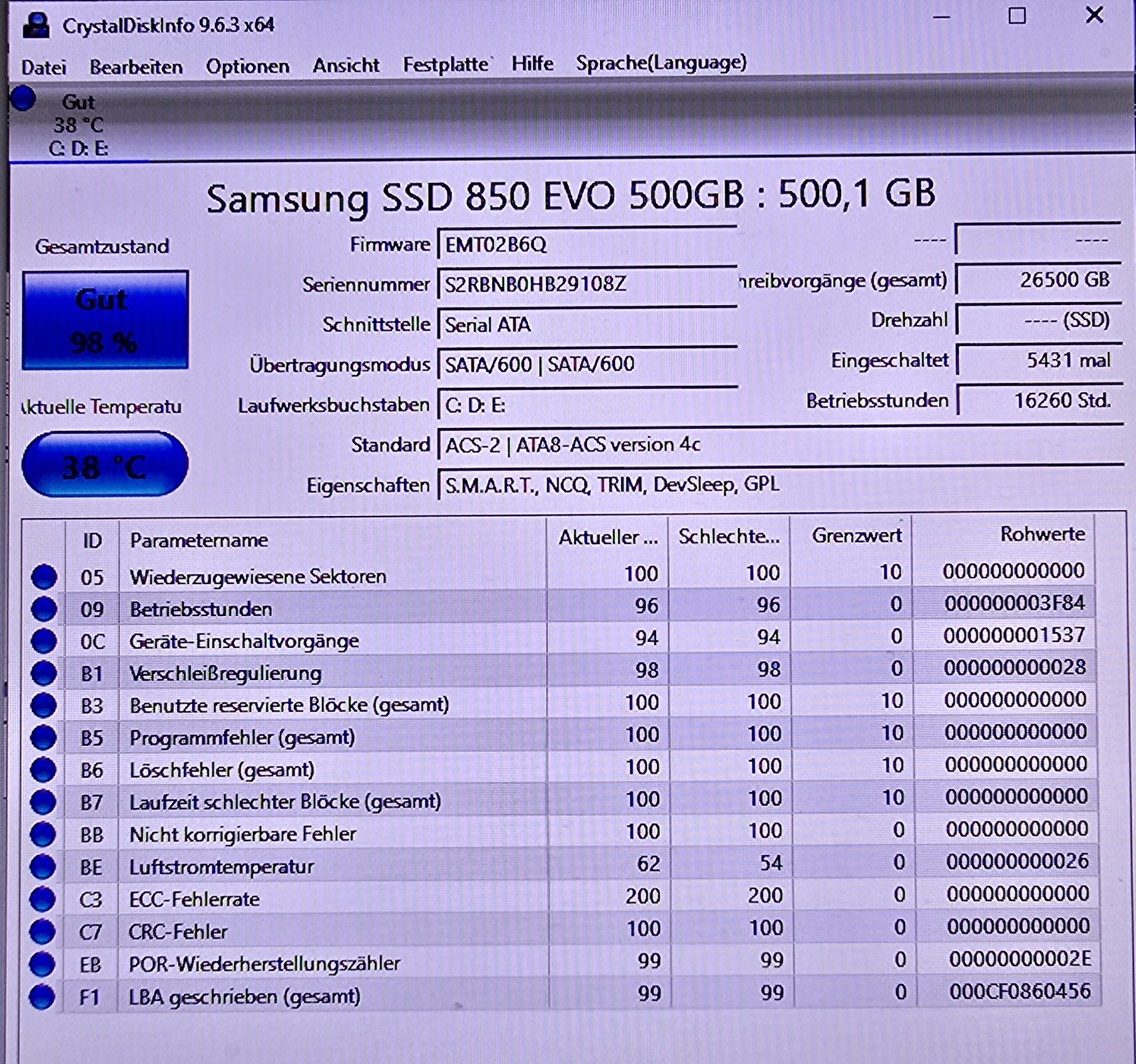The height and width of the screenshot is (1064, 1136).
Task: Close the CrystalDiskInfo window
Action: coord(1094,15)
